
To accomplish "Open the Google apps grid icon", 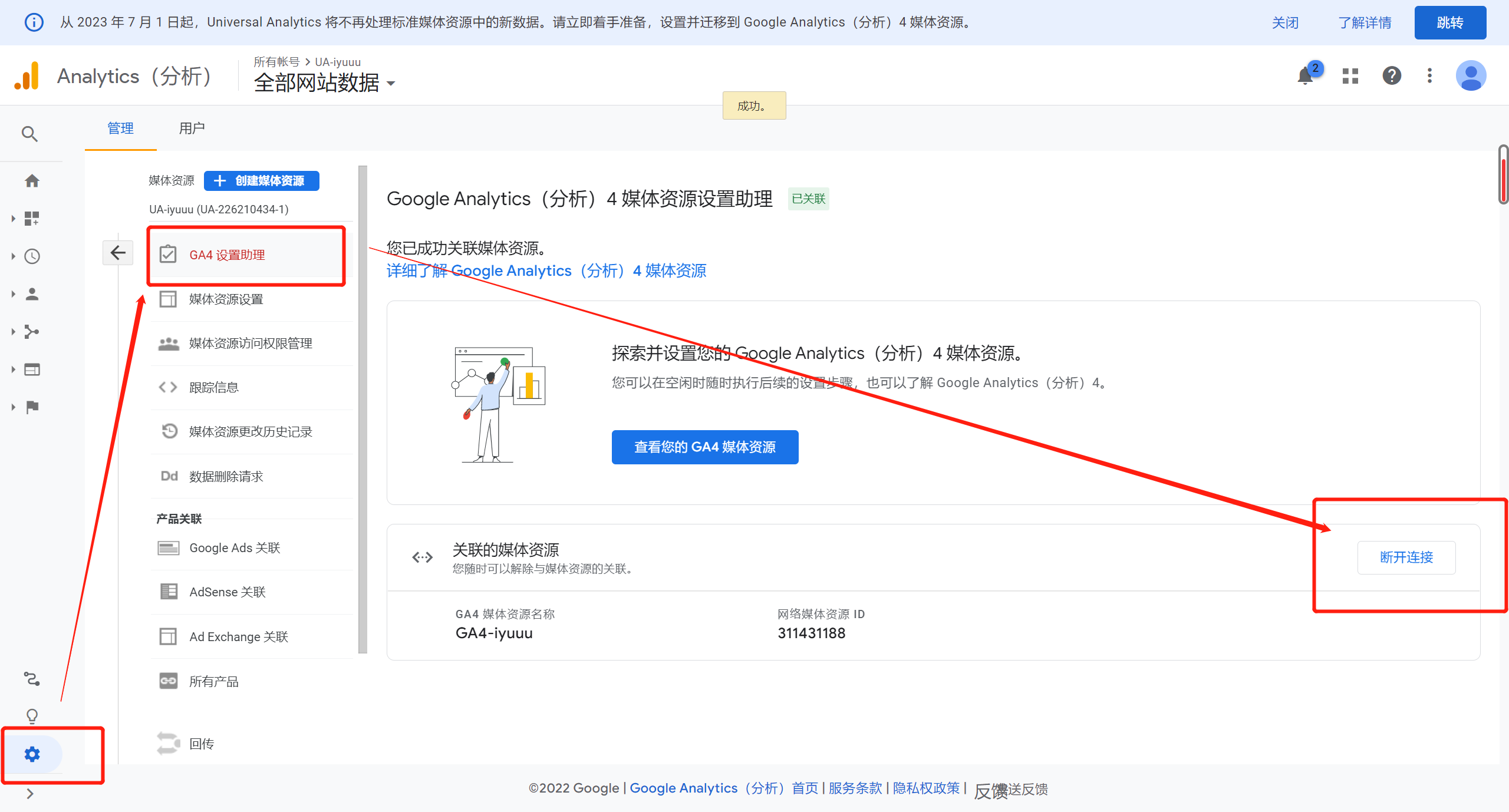I will click(x=1349, y=75).
